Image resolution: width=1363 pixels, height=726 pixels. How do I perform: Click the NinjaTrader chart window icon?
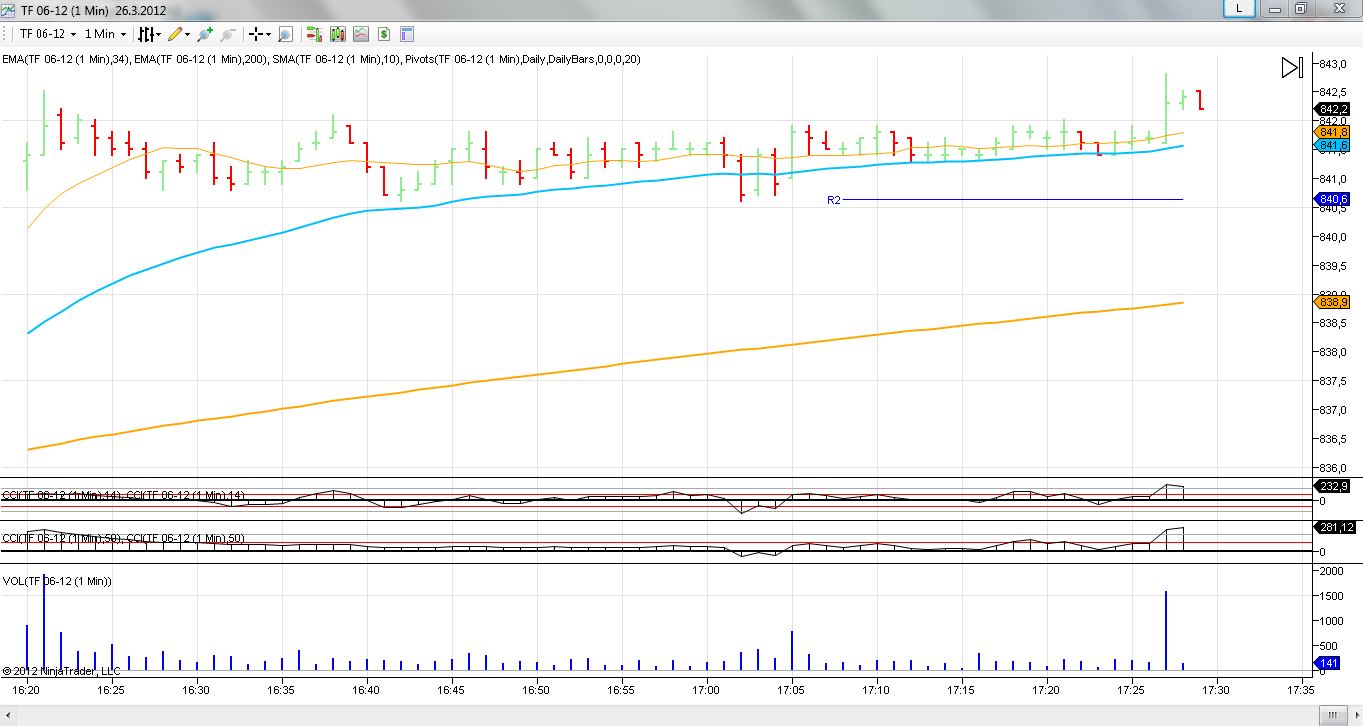click(8, 10)
